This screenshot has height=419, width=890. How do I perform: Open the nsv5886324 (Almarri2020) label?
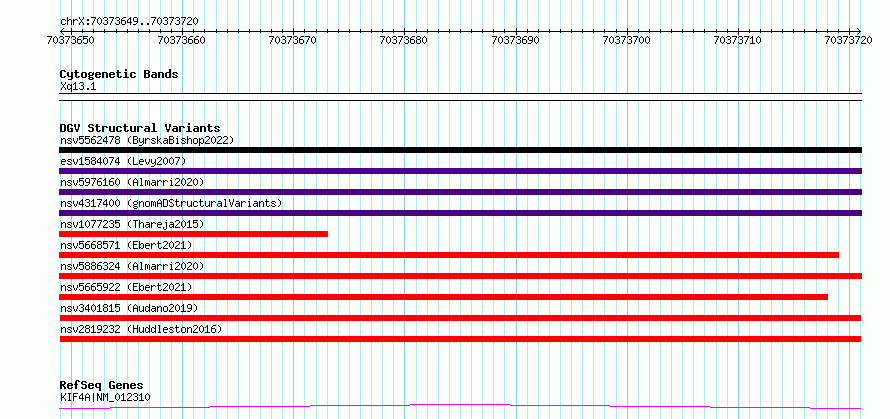[132, 266]
